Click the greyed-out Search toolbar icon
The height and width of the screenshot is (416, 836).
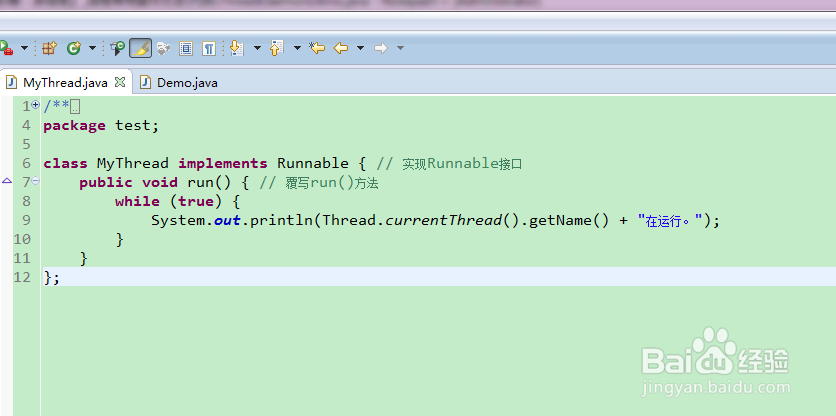(x=163, y=49)
